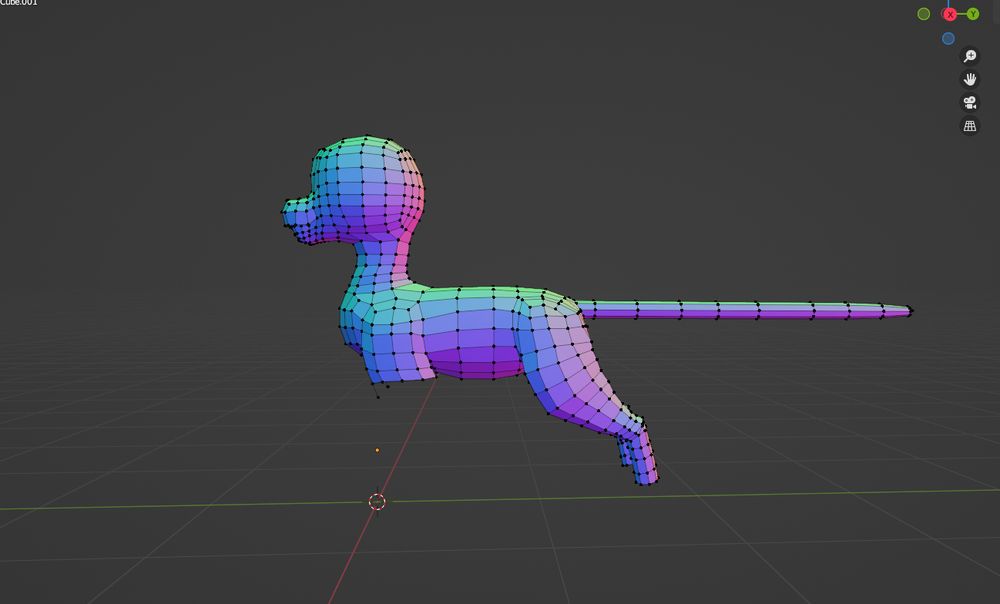The width and height of the screenshot is (1000, 604).
Task: Click the blue negative Z gizmo handle
Action: (948, 38)
